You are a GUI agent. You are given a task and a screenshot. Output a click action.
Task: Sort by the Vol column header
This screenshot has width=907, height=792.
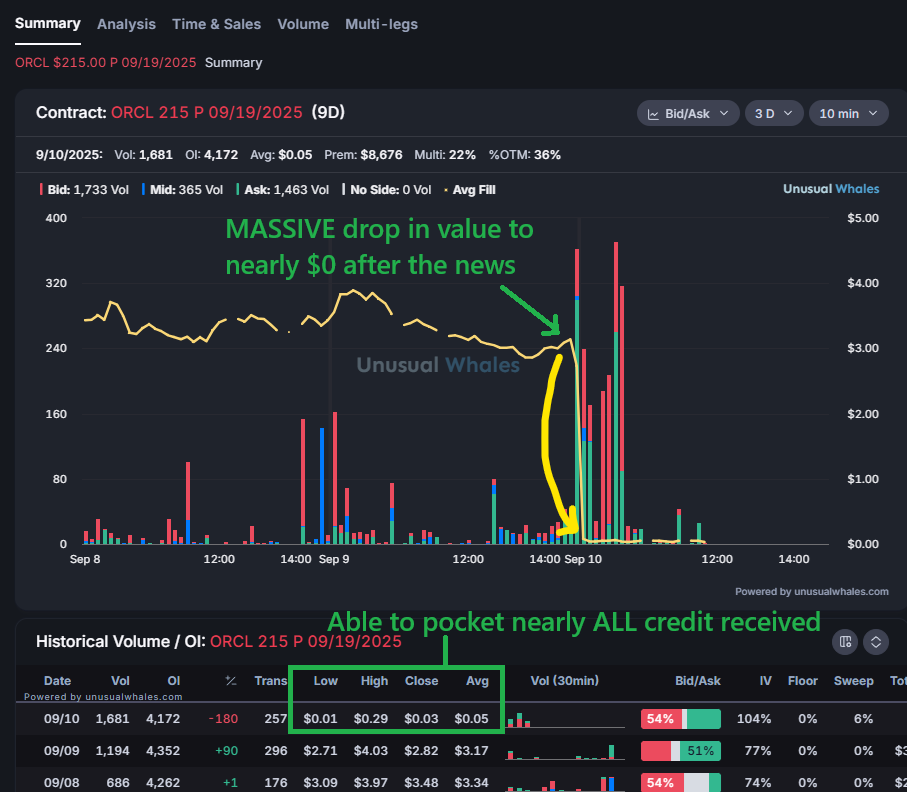point(120,681)
